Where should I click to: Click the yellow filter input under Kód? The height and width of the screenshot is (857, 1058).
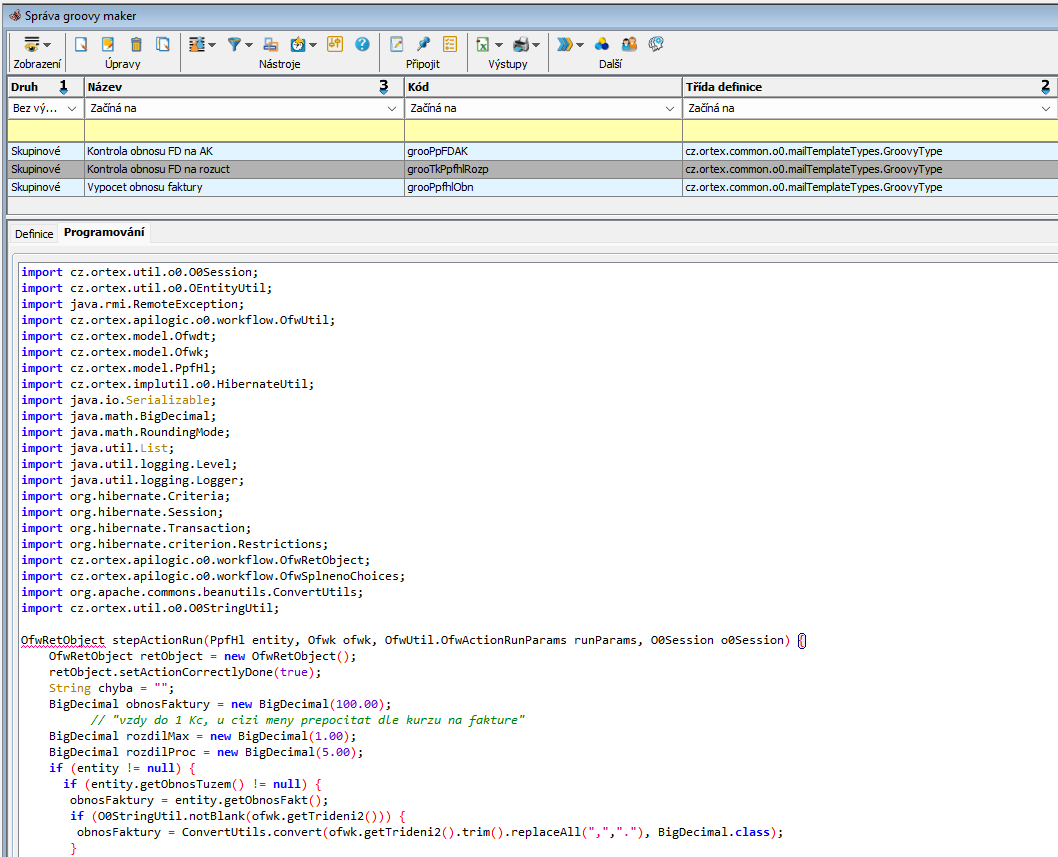[542, 130]
